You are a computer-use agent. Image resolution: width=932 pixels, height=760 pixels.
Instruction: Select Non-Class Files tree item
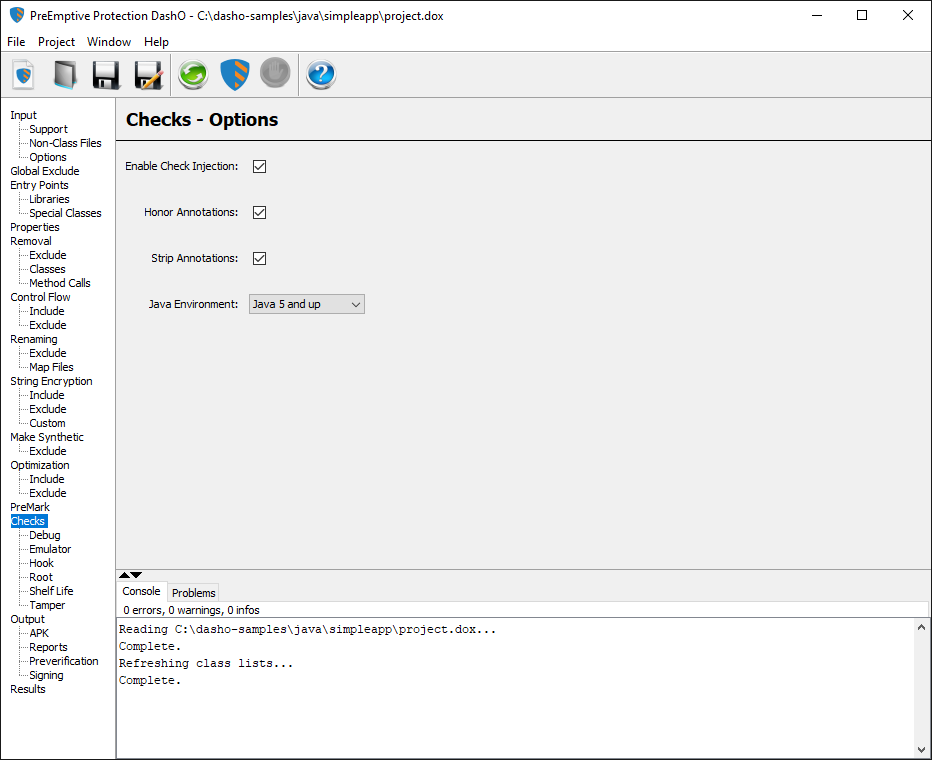click(65, 143)
